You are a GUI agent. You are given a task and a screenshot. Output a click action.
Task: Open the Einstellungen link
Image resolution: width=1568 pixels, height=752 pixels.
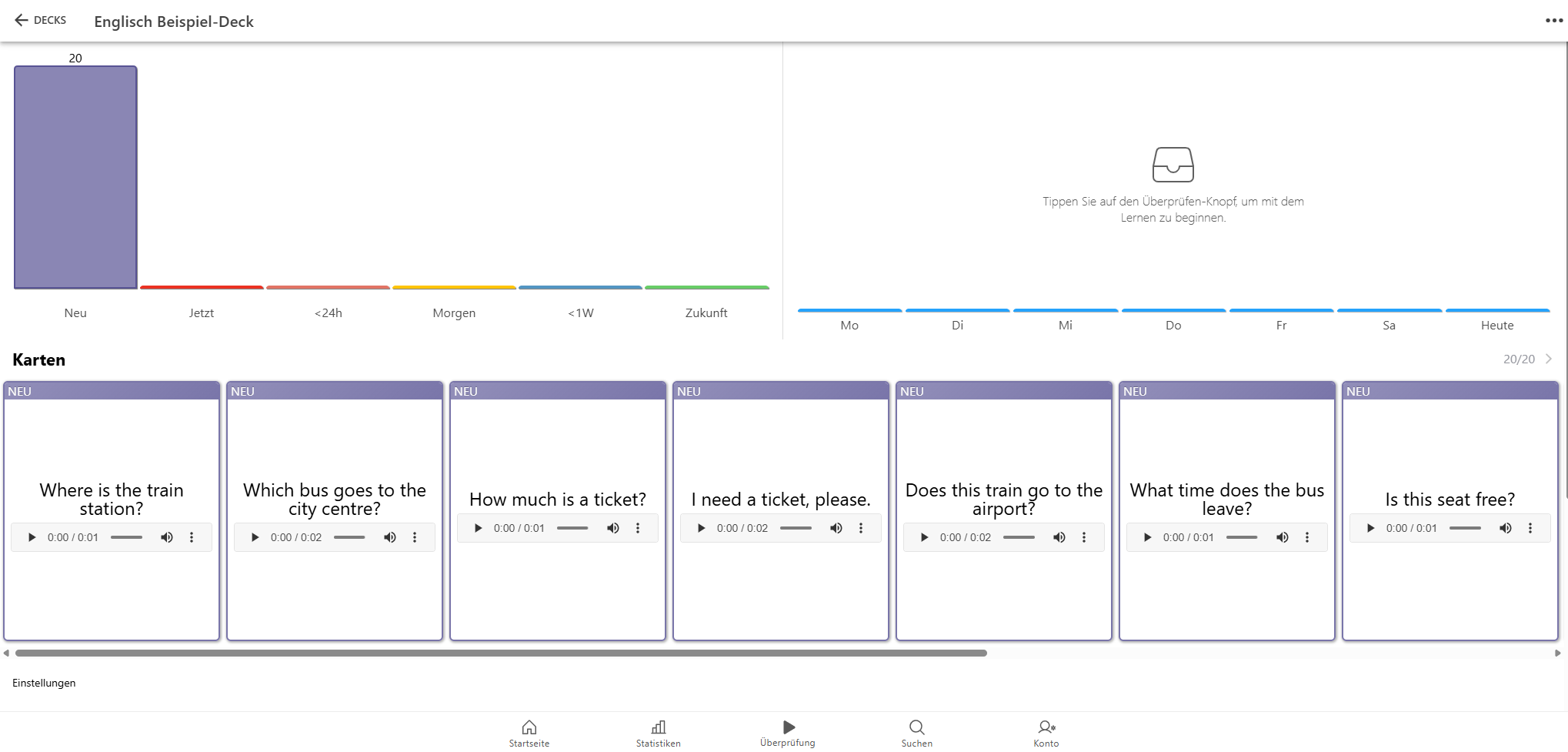point(44,683)
